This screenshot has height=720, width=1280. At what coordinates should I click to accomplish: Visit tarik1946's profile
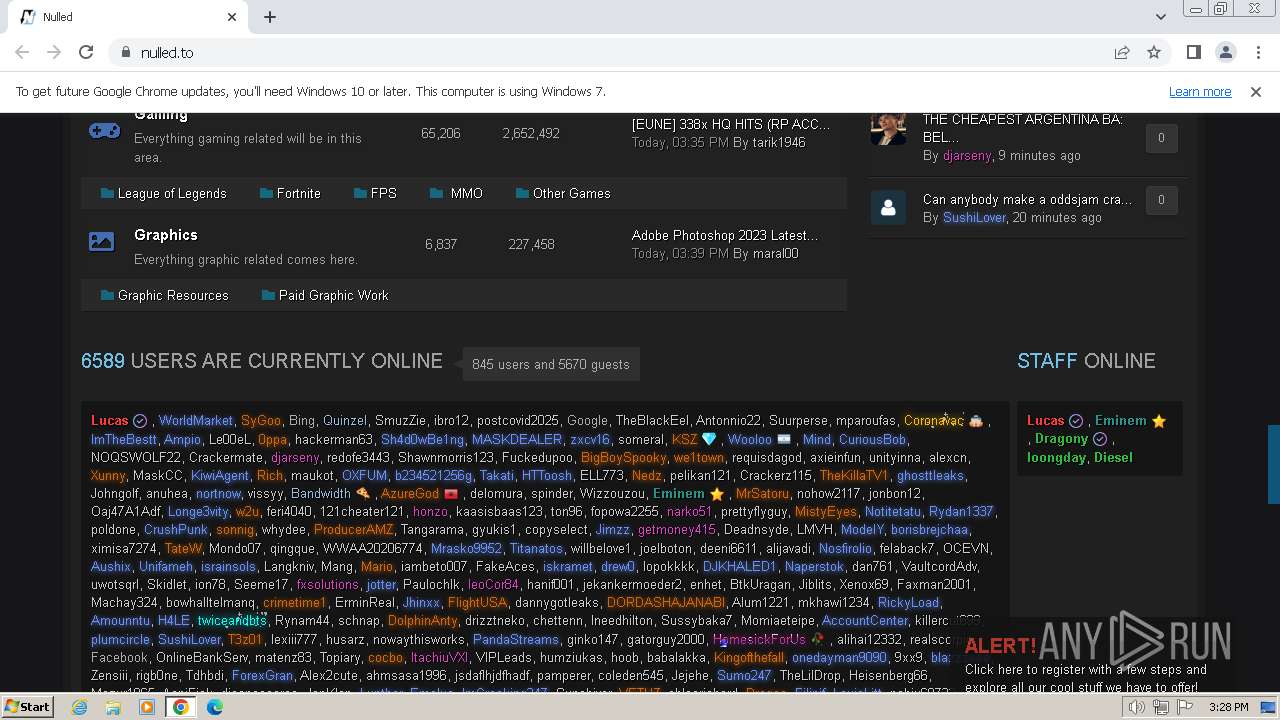pos(778,142)
